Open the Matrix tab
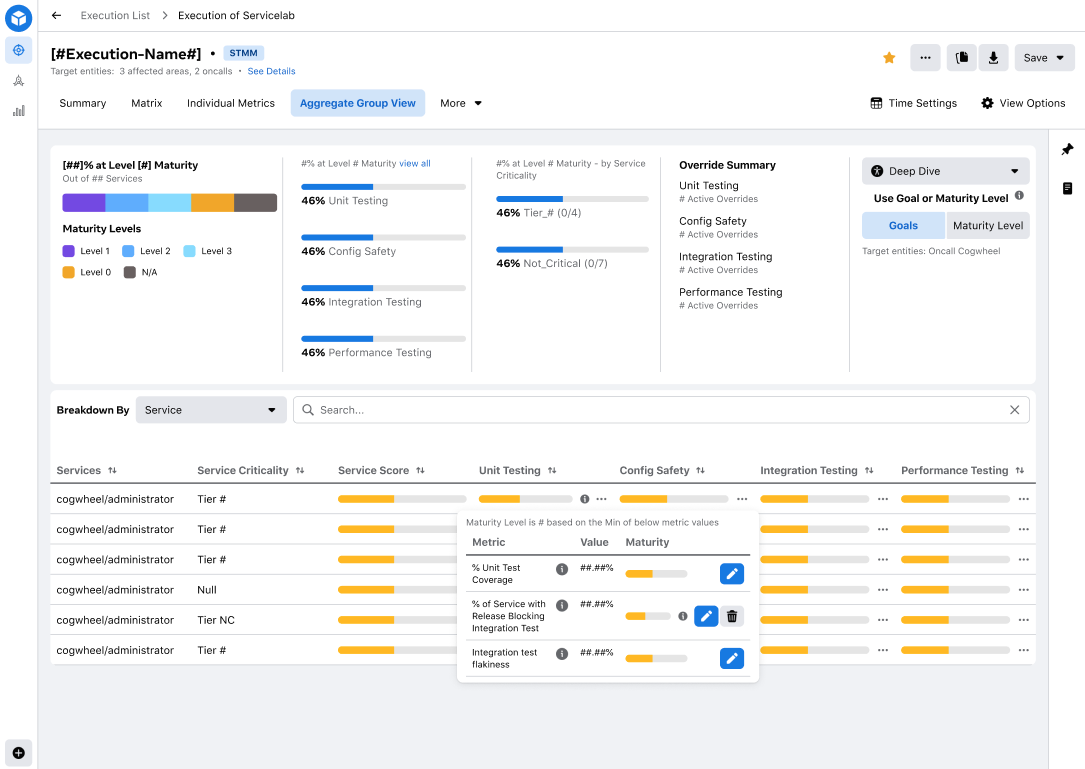The width and height of the screenshot is (1085, 769). tap(147, 103)
